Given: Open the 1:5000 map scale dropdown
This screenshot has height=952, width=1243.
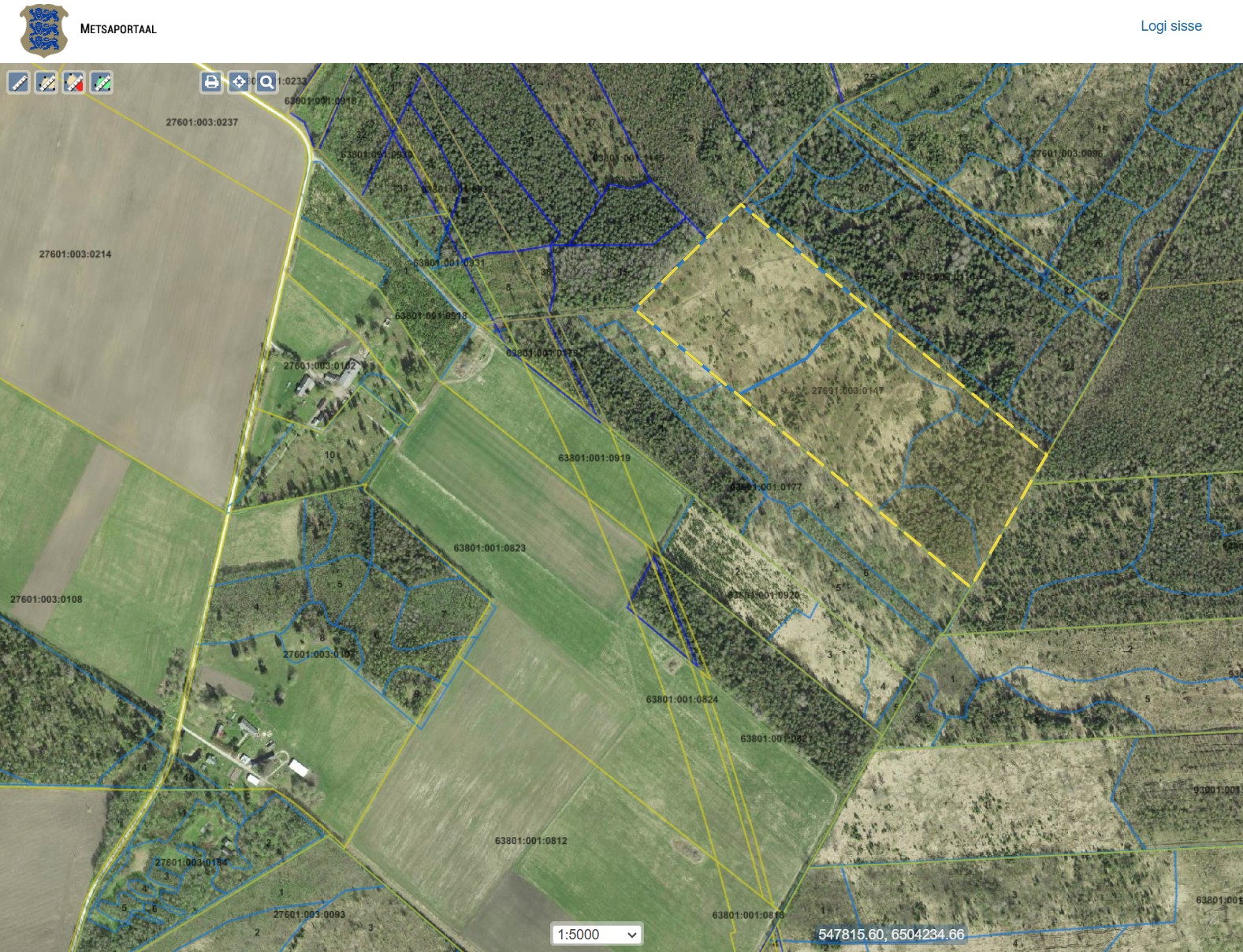Looking at the screenshot, I should click(597, 935).
